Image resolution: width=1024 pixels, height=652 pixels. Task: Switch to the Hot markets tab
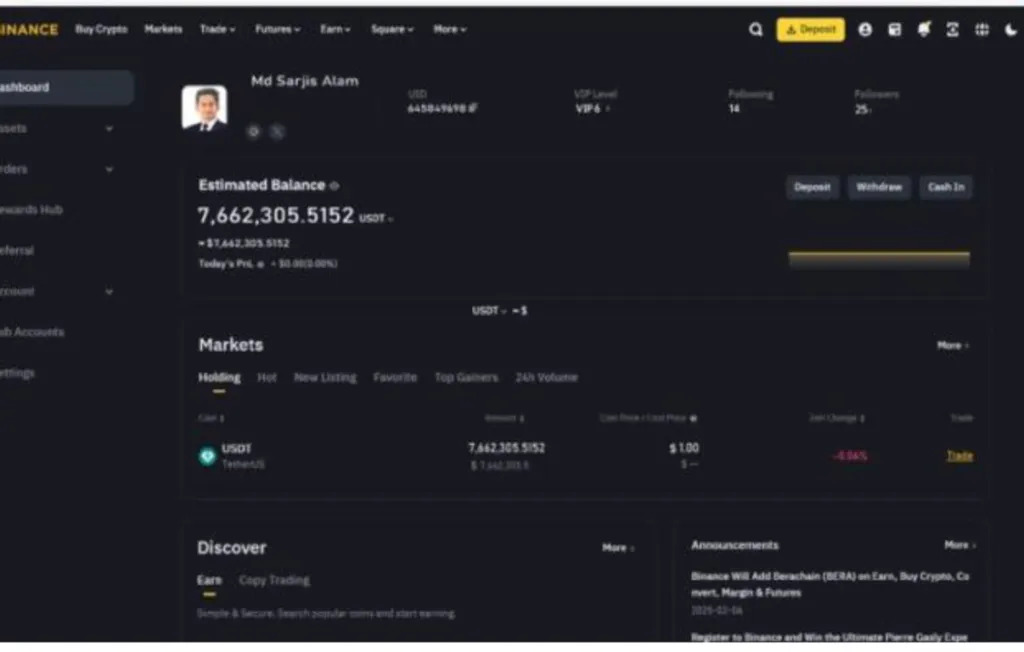click(x=267, y=378)
